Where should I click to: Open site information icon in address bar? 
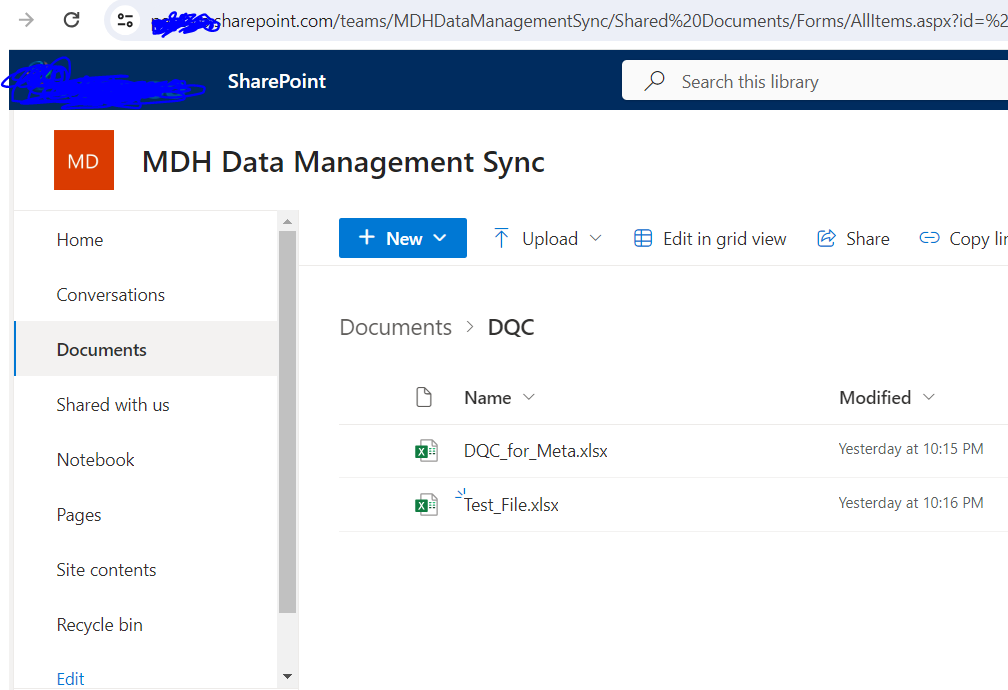pos(125,21)
